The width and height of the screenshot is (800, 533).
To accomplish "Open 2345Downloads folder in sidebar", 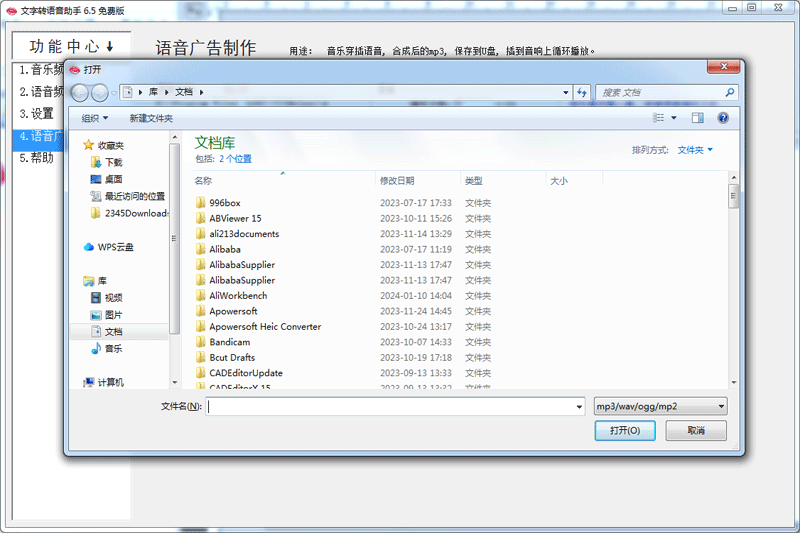I will (130, 213).
